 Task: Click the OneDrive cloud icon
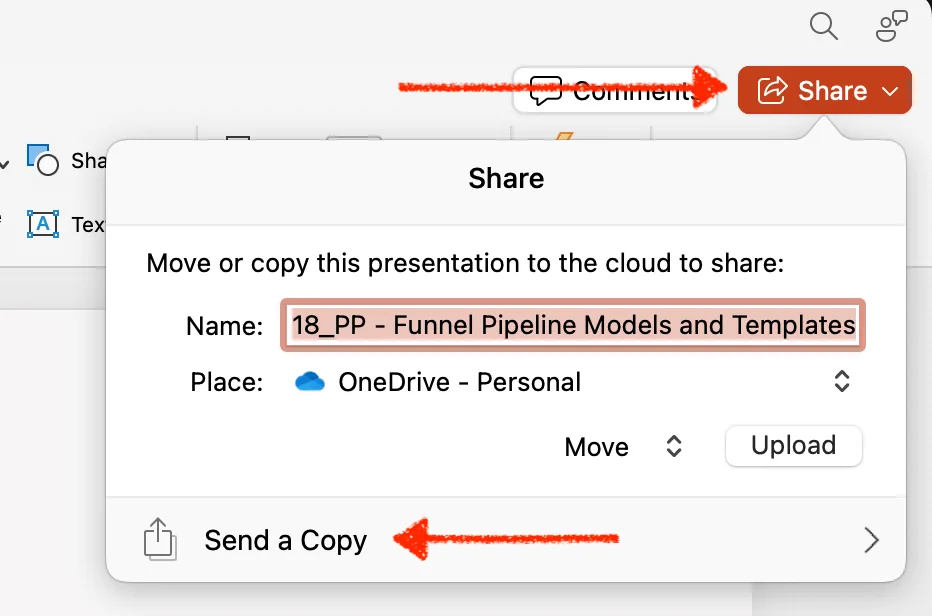click(310, 382)
